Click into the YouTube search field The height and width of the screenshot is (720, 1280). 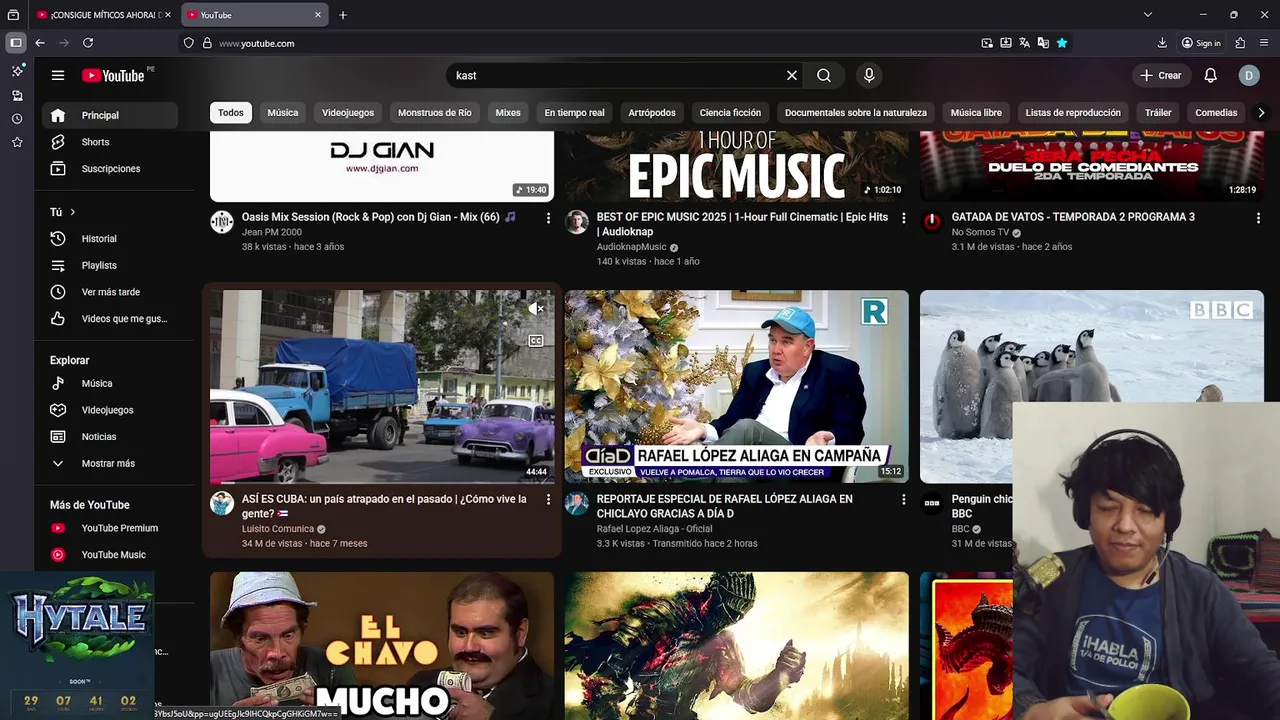(615, 75)
